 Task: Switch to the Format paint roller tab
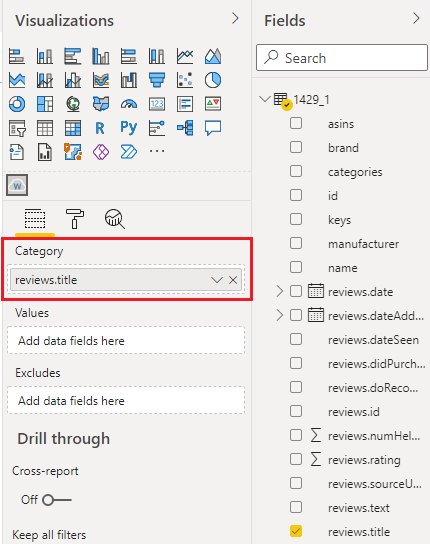[75, 219]
